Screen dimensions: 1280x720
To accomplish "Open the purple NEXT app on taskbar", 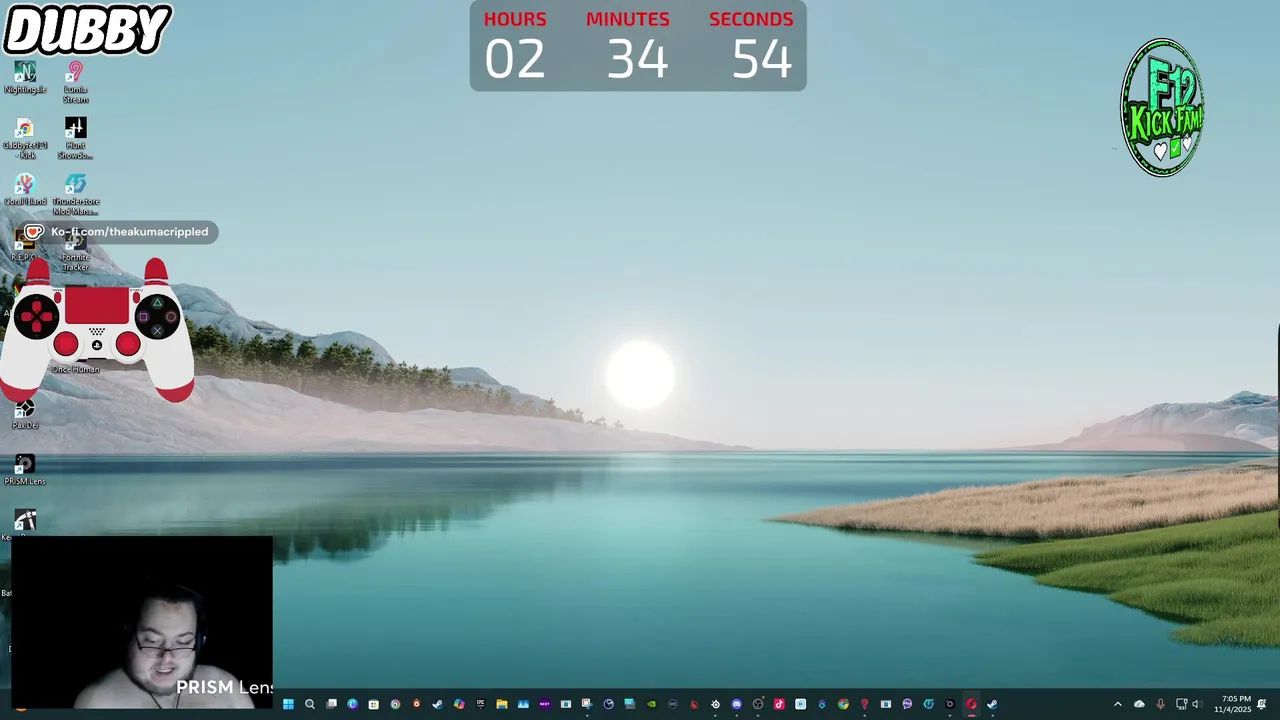I will point(545,704).
